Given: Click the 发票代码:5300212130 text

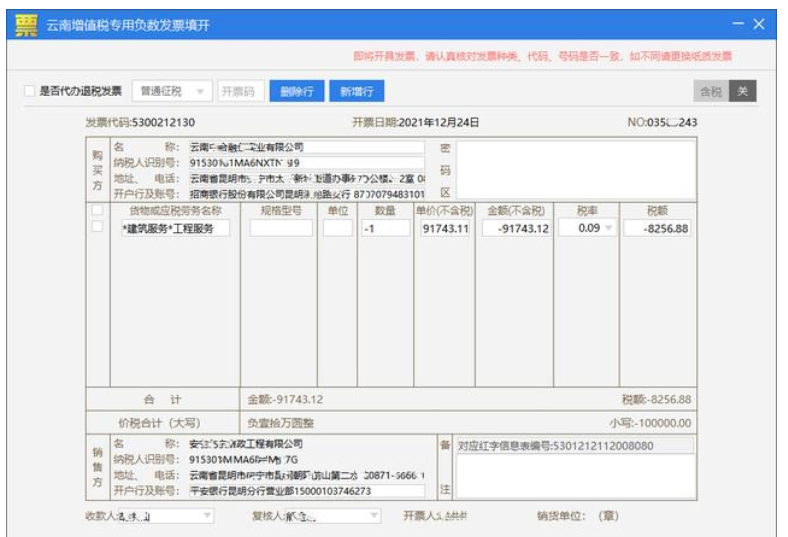Looking at the screenshot, I should click(140, 122).
